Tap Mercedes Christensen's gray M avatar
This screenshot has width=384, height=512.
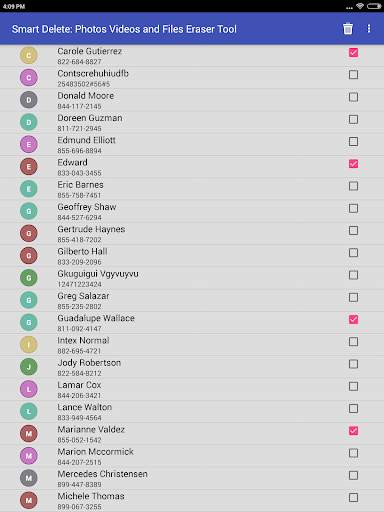(x=29, y=478)
